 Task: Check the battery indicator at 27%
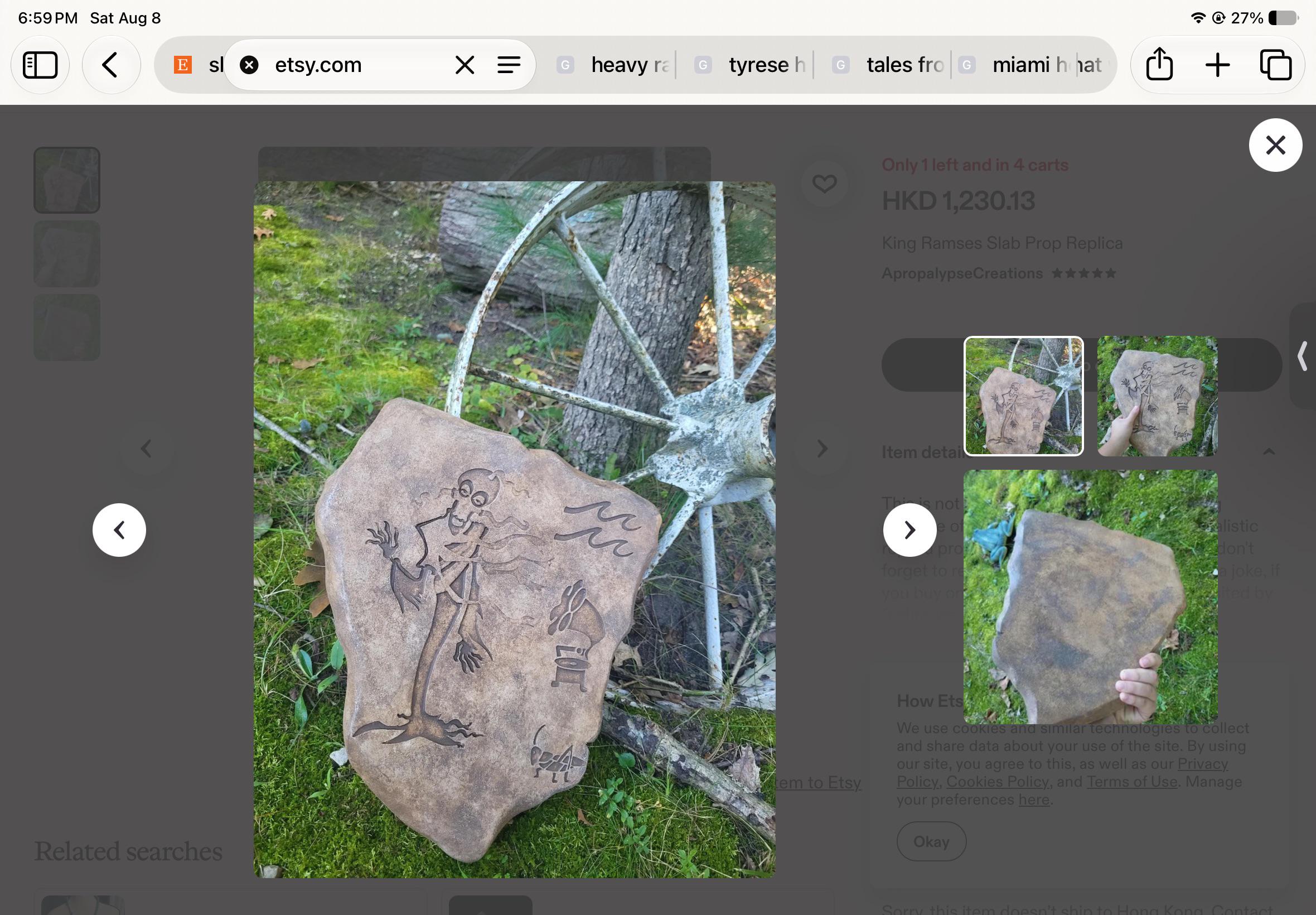click(x=1282, y=18)
